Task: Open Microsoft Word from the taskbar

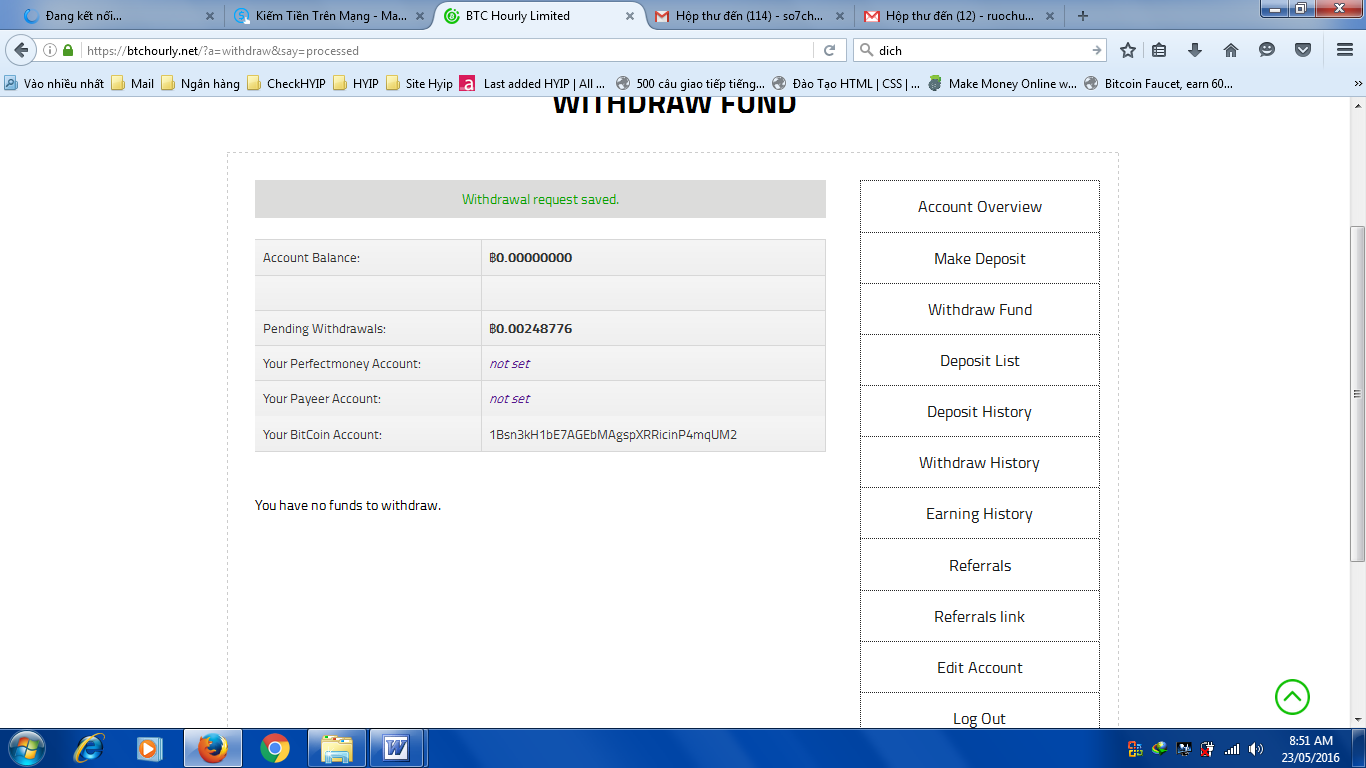Action: click(397, 748)
